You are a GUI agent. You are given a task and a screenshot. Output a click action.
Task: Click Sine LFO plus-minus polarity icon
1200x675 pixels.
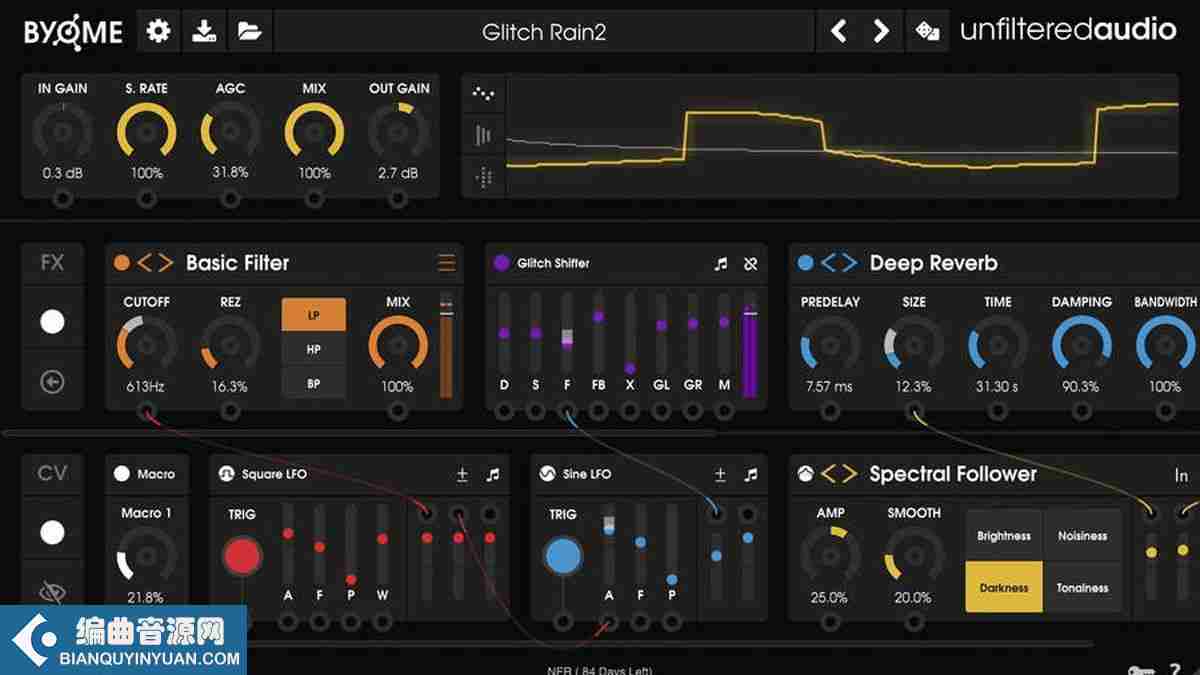click(720, 475)
